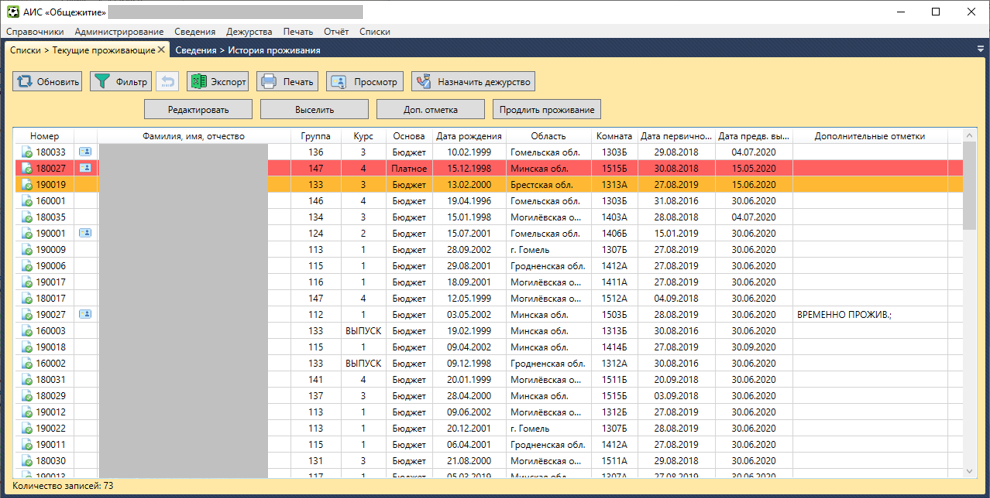Click Назначить дежурство toolbar button
This screenshot has height=498, width=990.
click(x=474, y=82)
